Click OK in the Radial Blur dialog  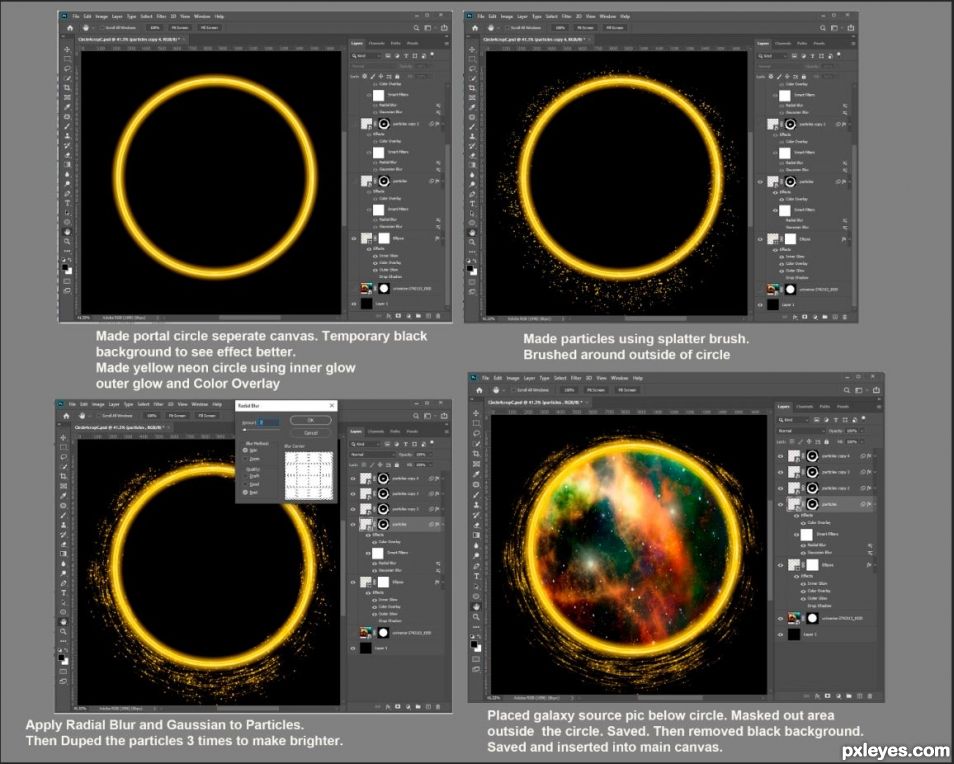click(311, 420)
